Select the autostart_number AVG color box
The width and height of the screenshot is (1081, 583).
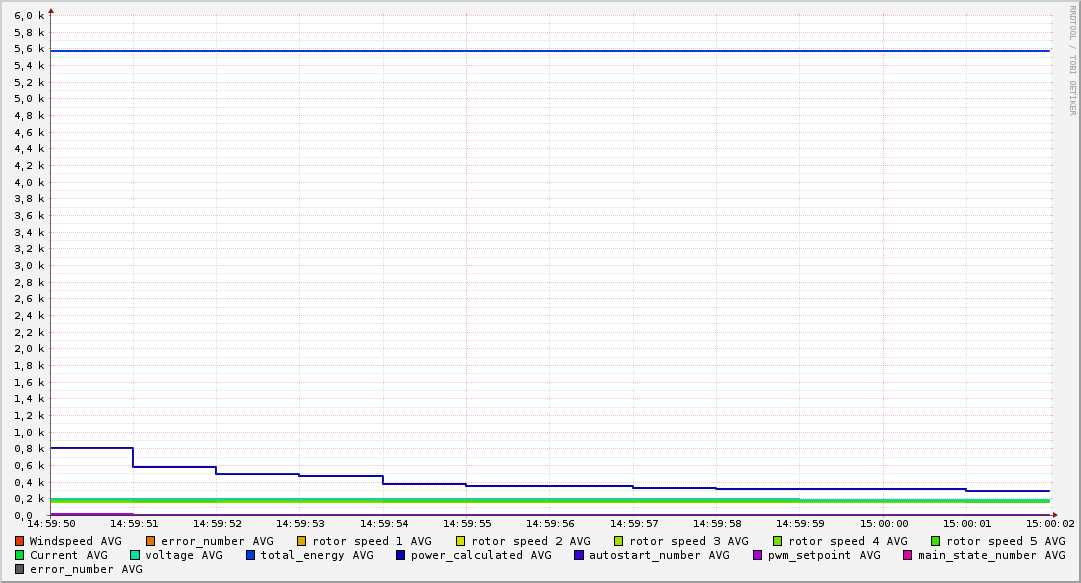[579, 555]
